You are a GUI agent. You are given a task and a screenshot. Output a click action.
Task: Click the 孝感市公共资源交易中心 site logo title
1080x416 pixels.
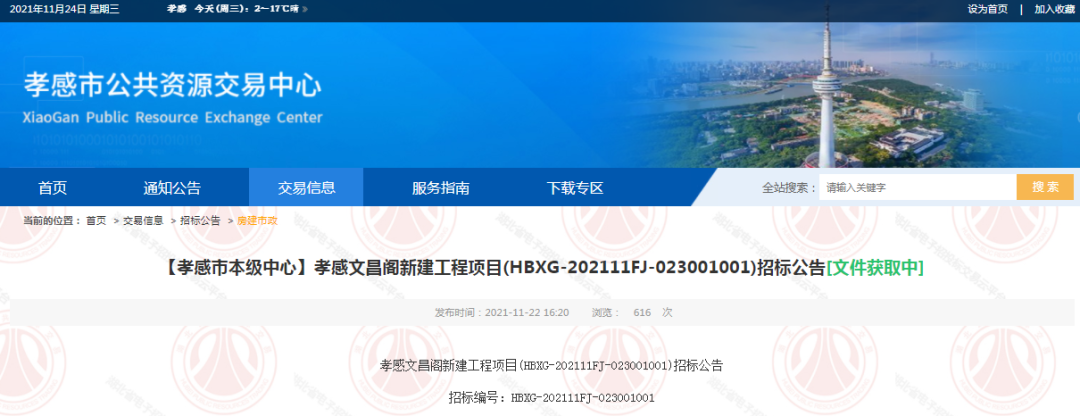(x=173, y=84)
